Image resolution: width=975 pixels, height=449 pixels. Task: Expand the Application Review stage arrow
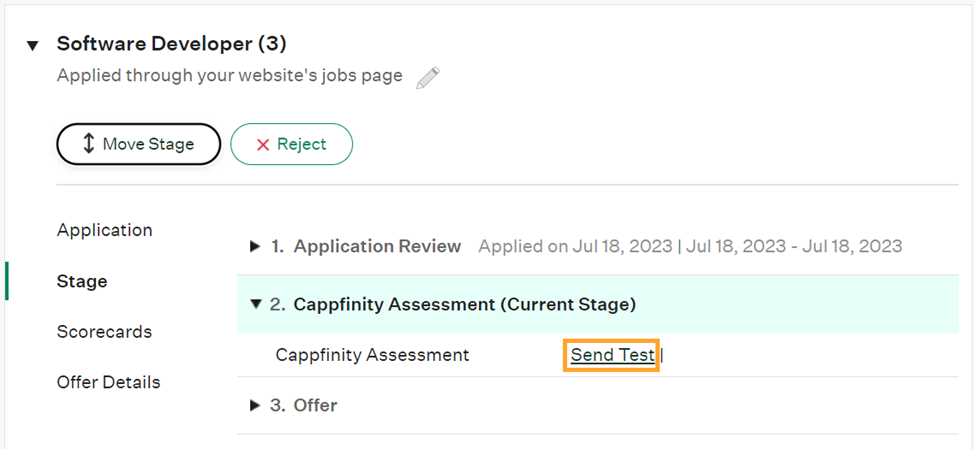click(x=254, y=247)
